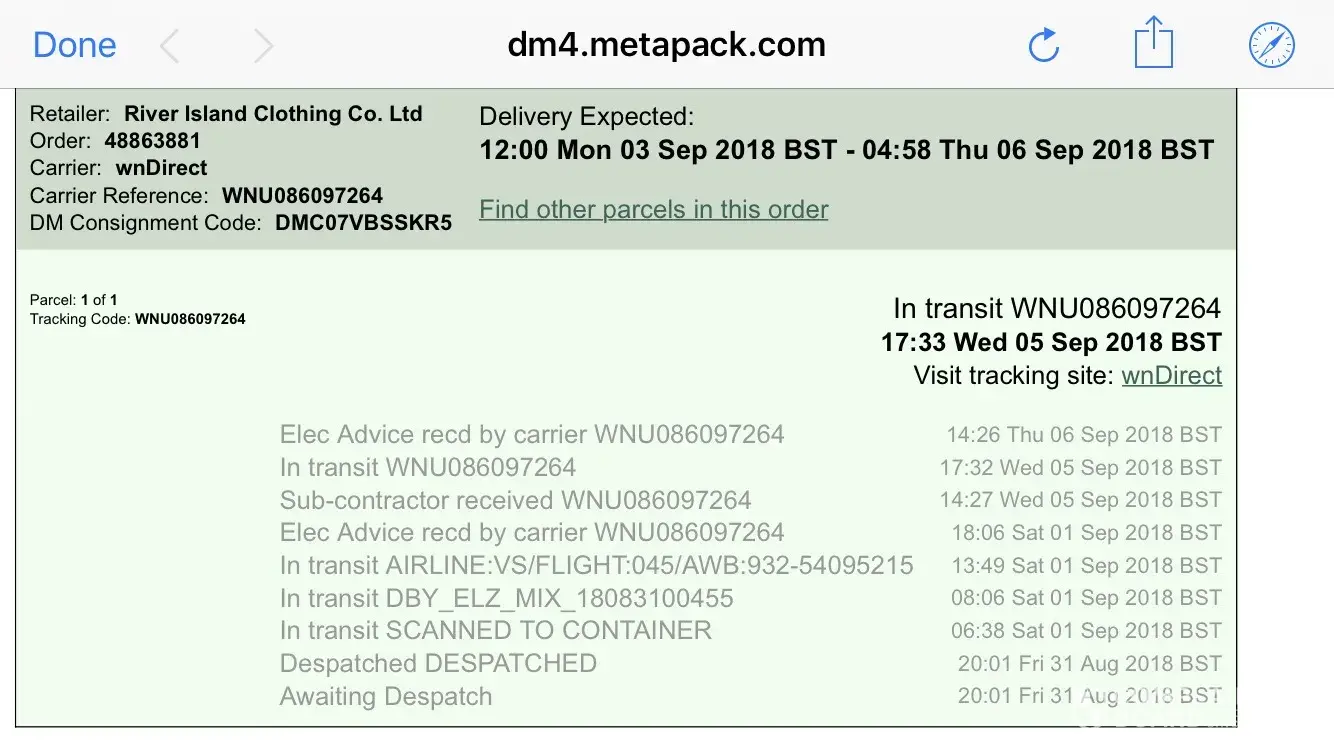This screenshot has height=750, width=1334.
Task: Go back with the left chevron
Action: 170,45
